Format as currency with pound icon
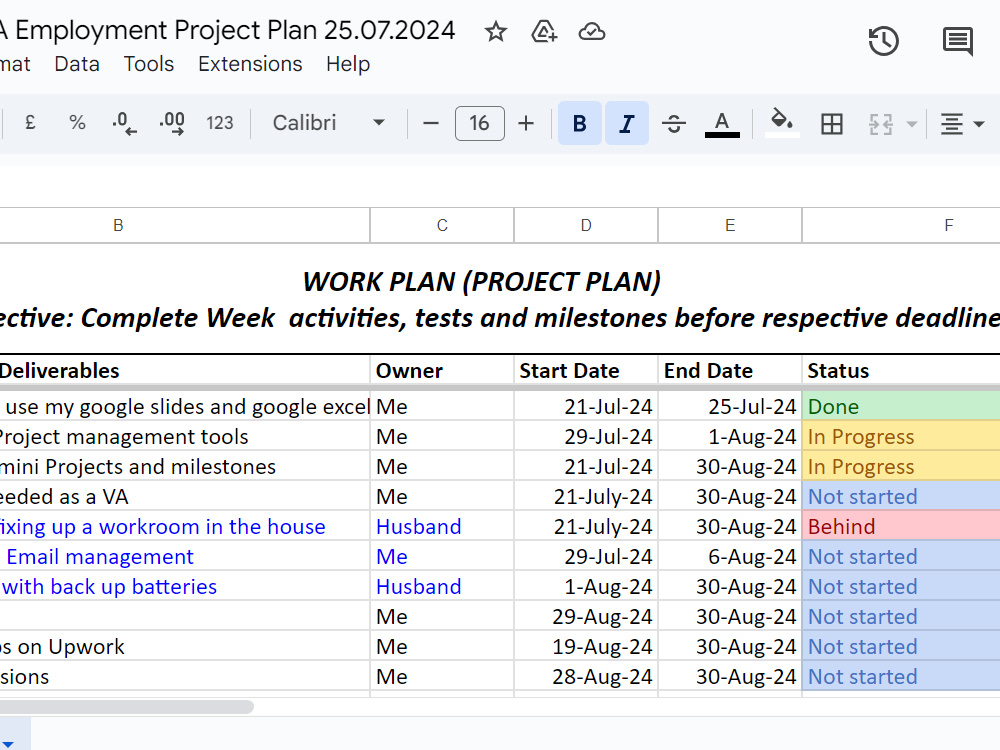This screenshot has height=750, width=1000. tap(30, 122)
